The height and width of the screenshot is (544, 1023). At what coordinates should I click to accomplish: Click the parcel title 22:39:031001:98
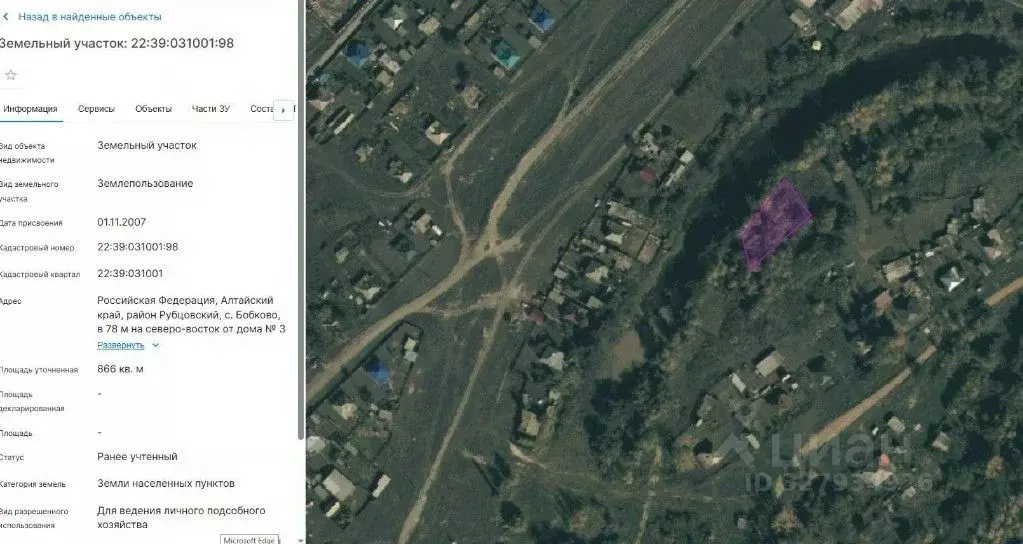tap(182, 43)
